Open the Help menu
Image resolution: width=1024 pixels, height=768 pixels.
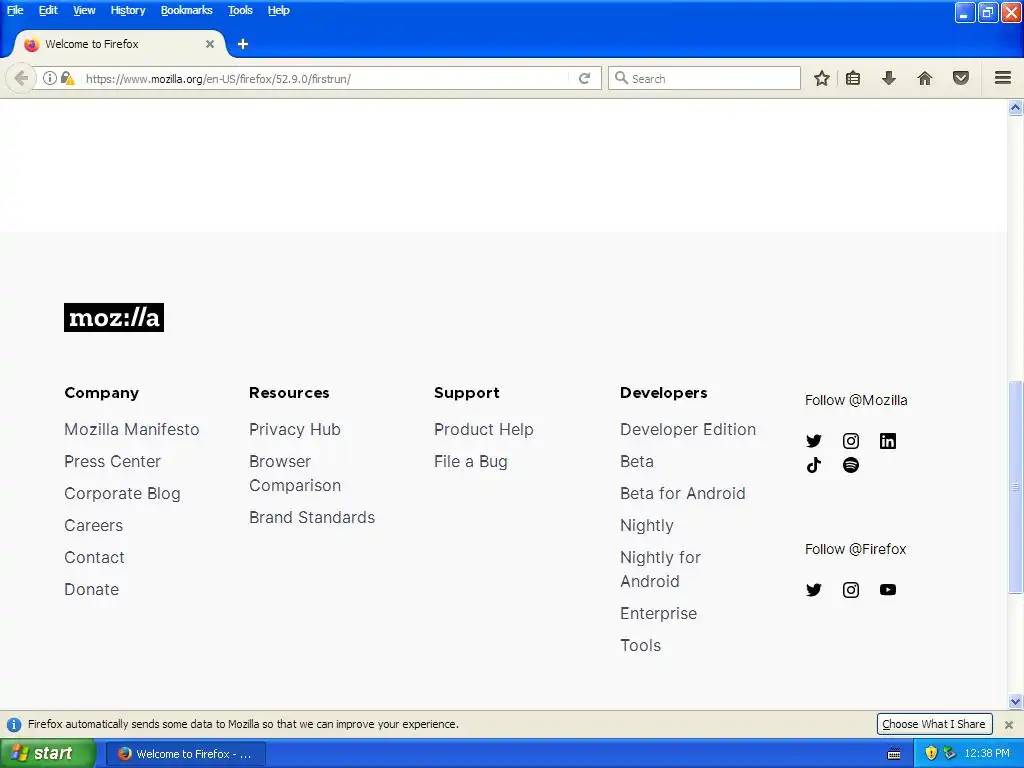coord(278,10)
